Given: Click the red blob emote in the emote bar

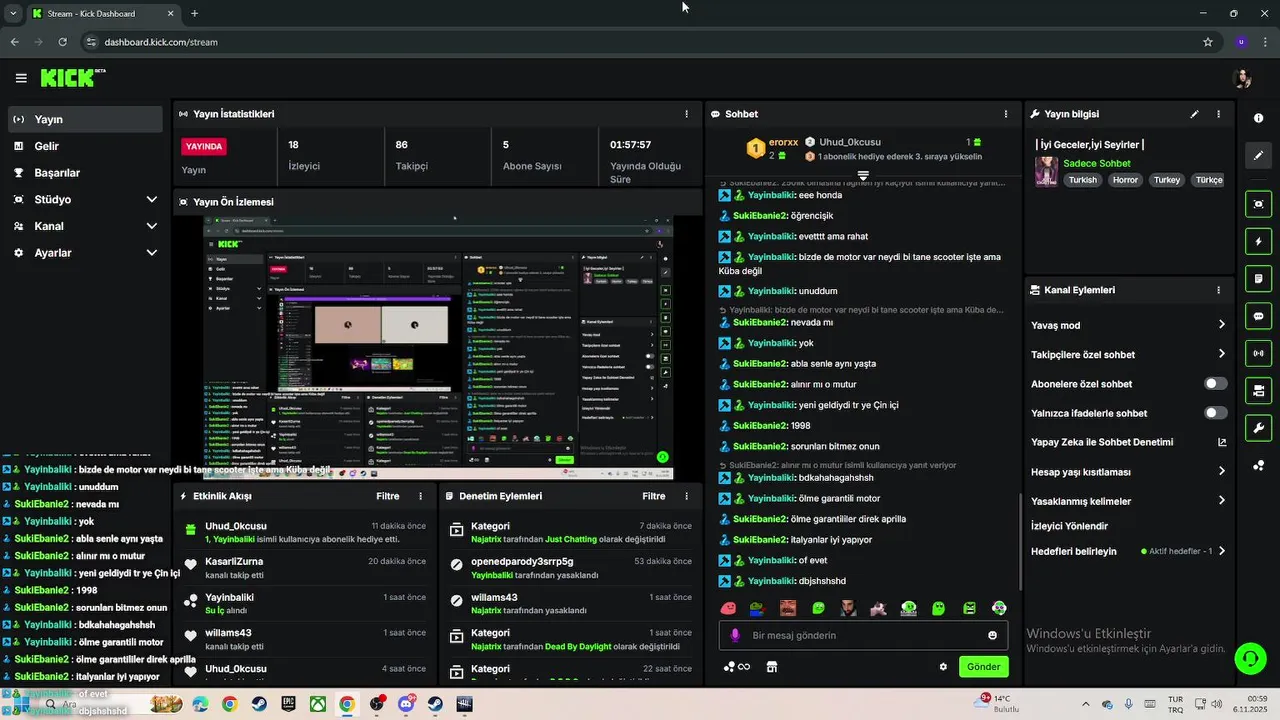Looking at the screenshot, I should 728,608.
